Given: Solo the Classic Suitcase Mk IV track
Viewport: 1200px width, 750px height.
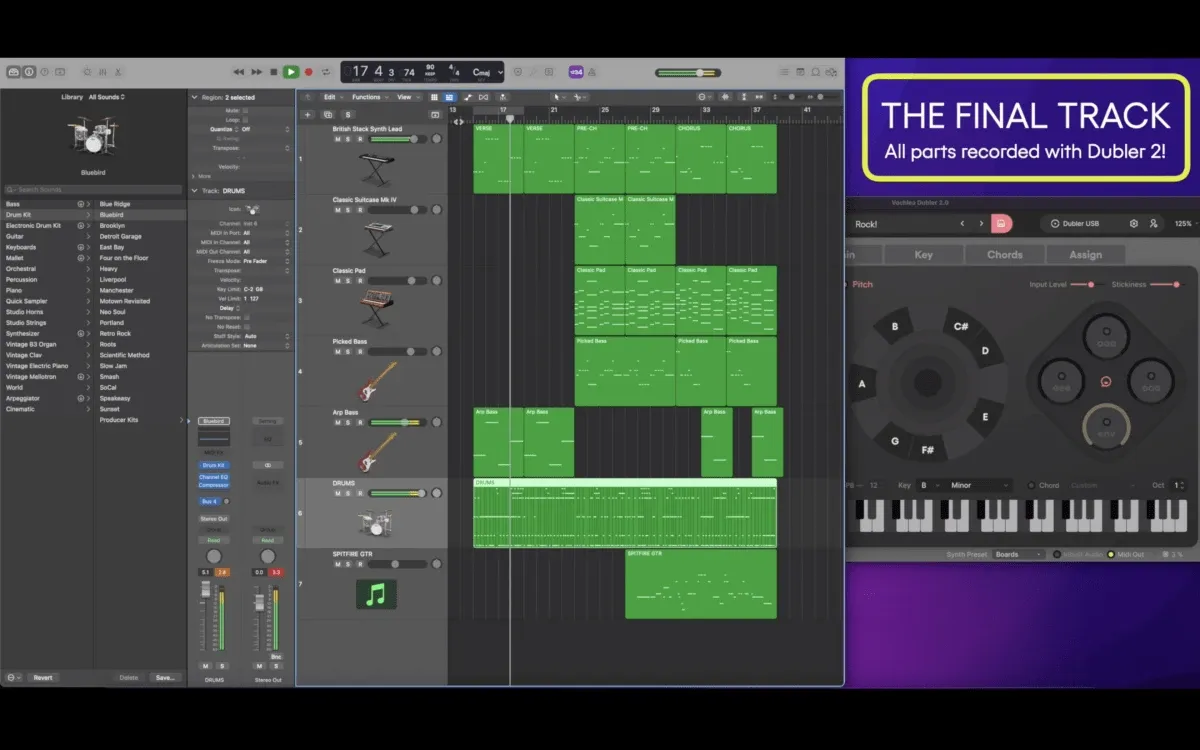Looking at the screenshot, I should tap(348, 210).
